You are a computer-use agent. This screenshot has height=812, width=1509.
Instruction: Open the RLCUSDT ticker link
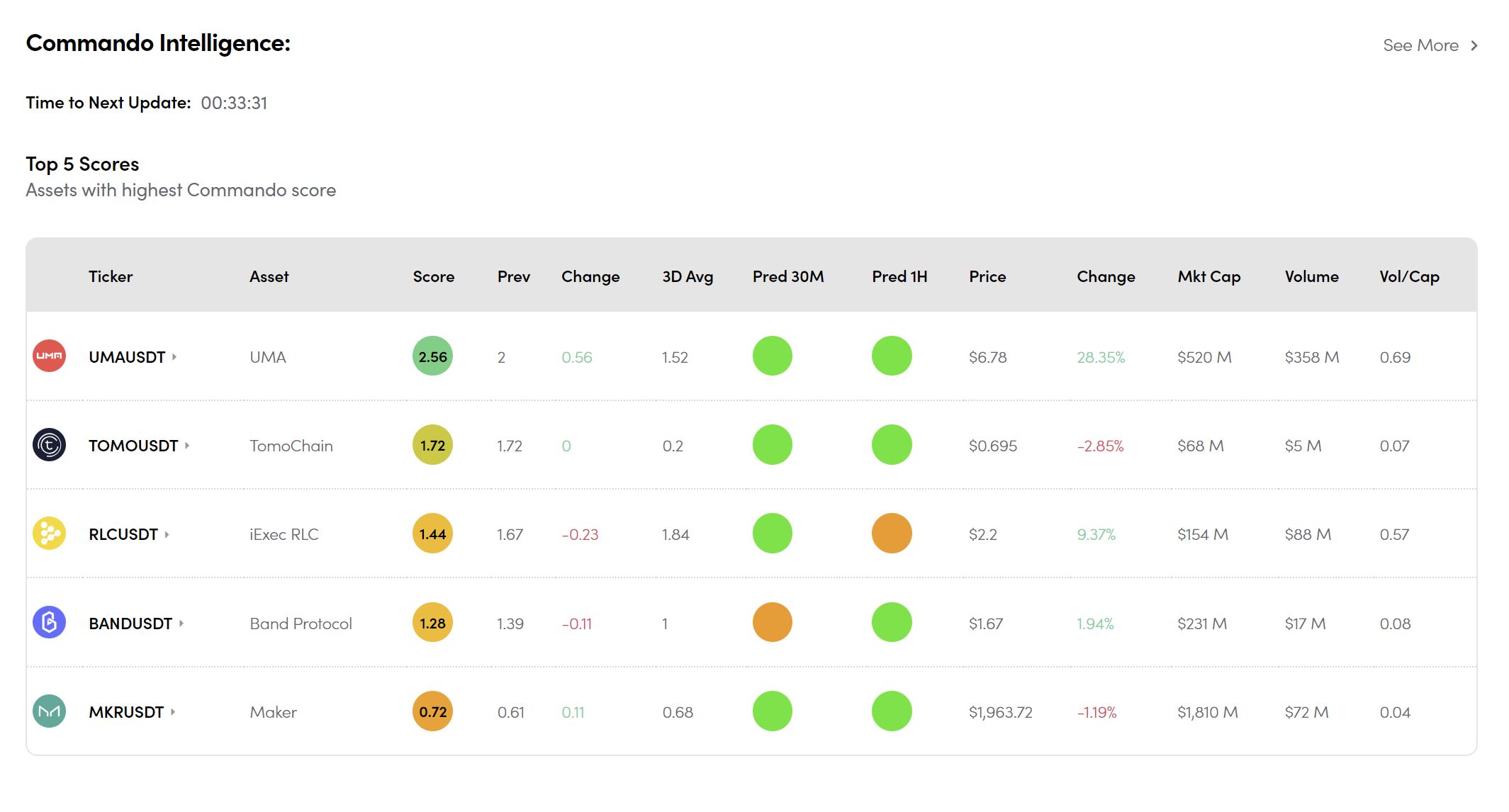pos(123,534)
